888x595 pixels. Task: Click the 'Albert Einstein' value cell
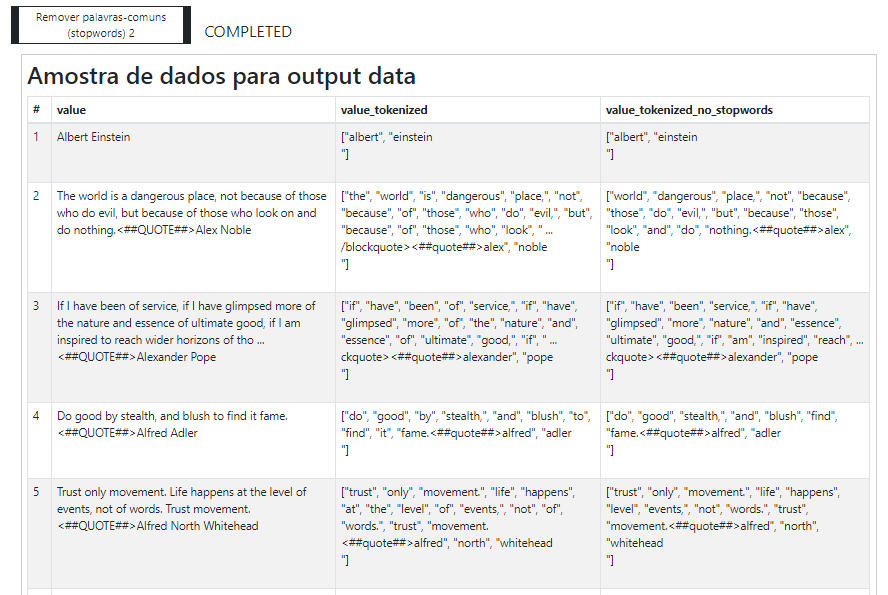click(x=193, y=153)
